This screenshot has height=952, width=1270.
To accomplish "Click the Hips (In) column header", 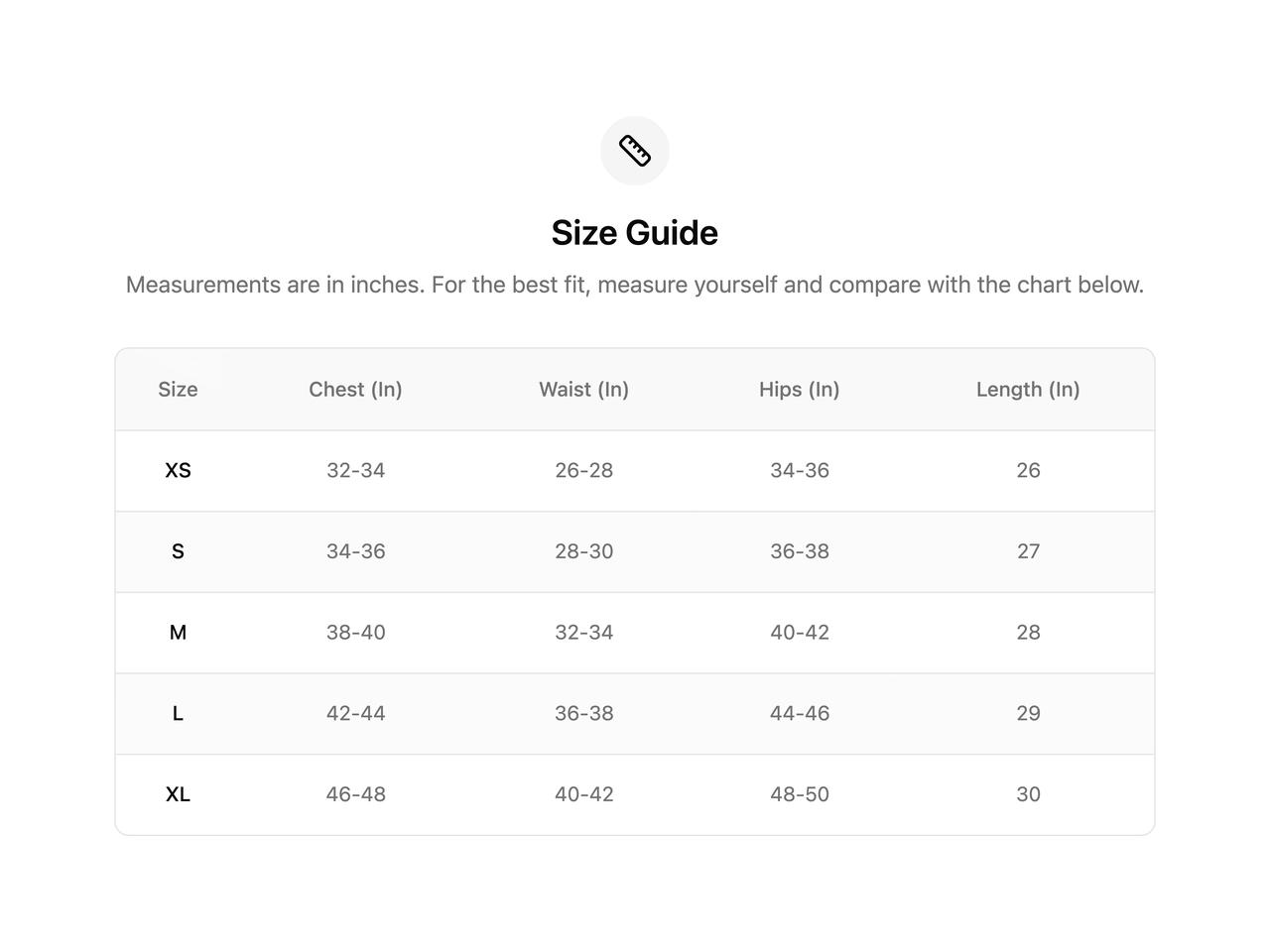I will [800, 390].
